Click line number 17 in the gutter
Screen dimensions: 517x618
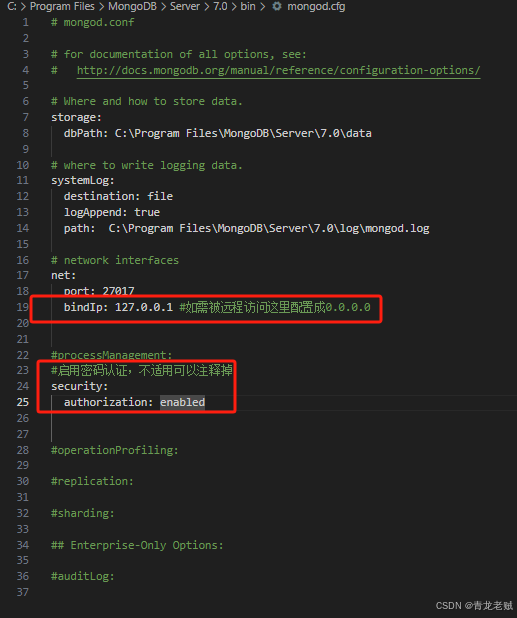pos(23,275)
